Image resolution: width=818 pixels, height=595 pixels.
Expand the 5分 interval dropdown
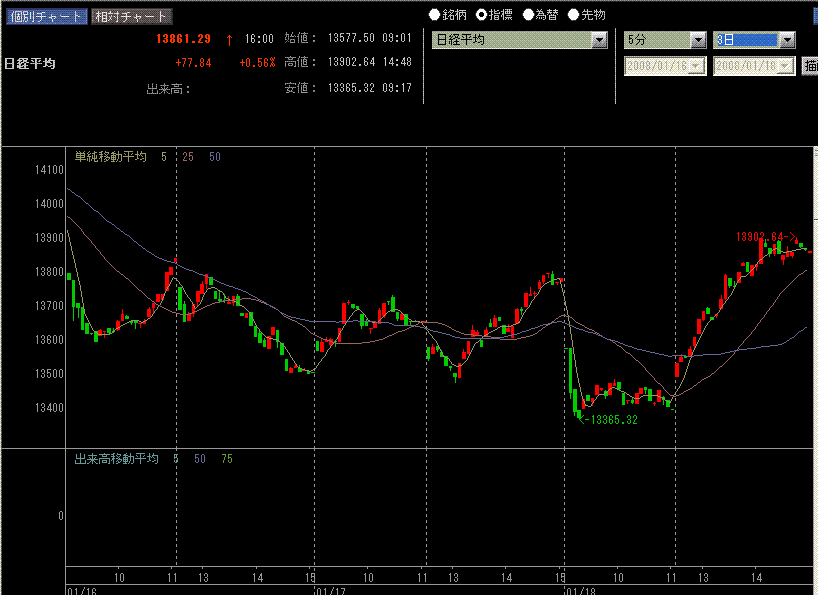698,40
